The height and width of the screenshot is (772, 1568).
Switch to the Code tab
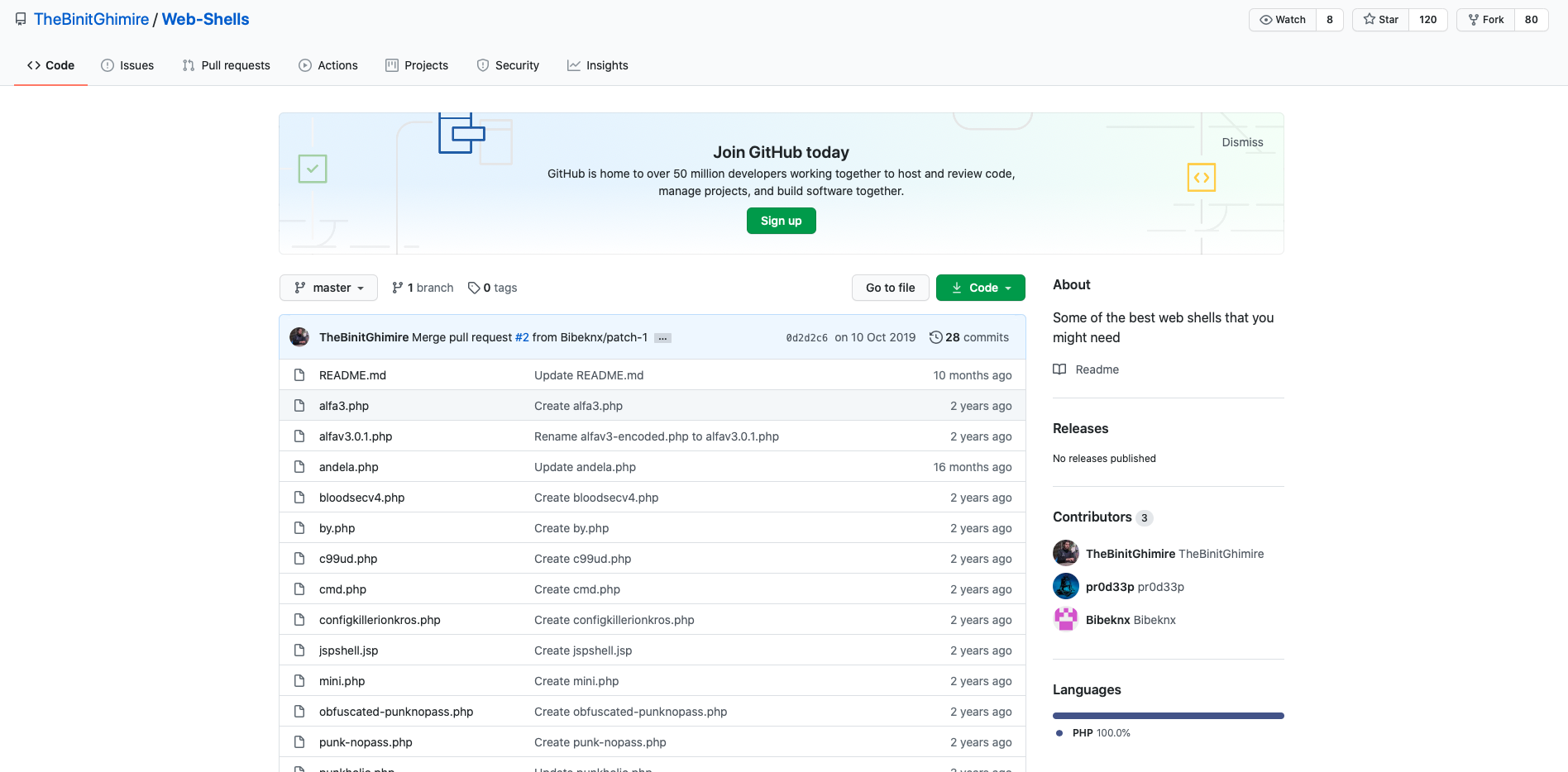pyautogui.click(x=50, y=65)
